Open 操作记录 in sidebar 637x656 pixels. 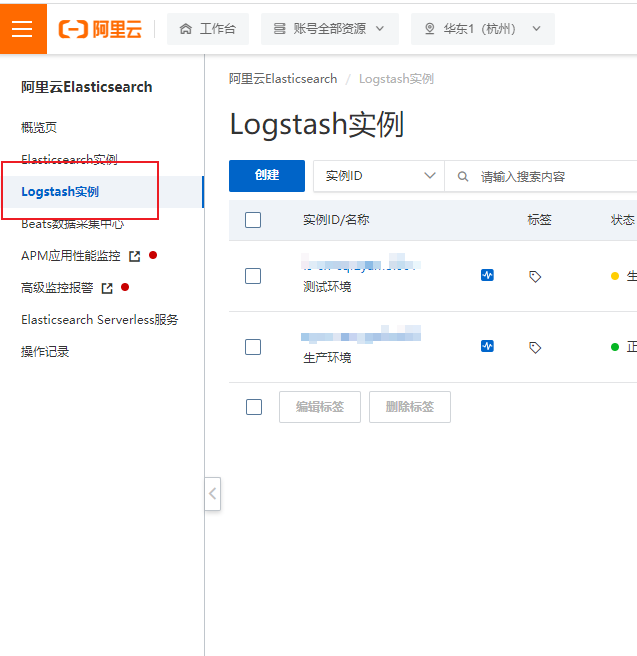(x=45, y=352)
